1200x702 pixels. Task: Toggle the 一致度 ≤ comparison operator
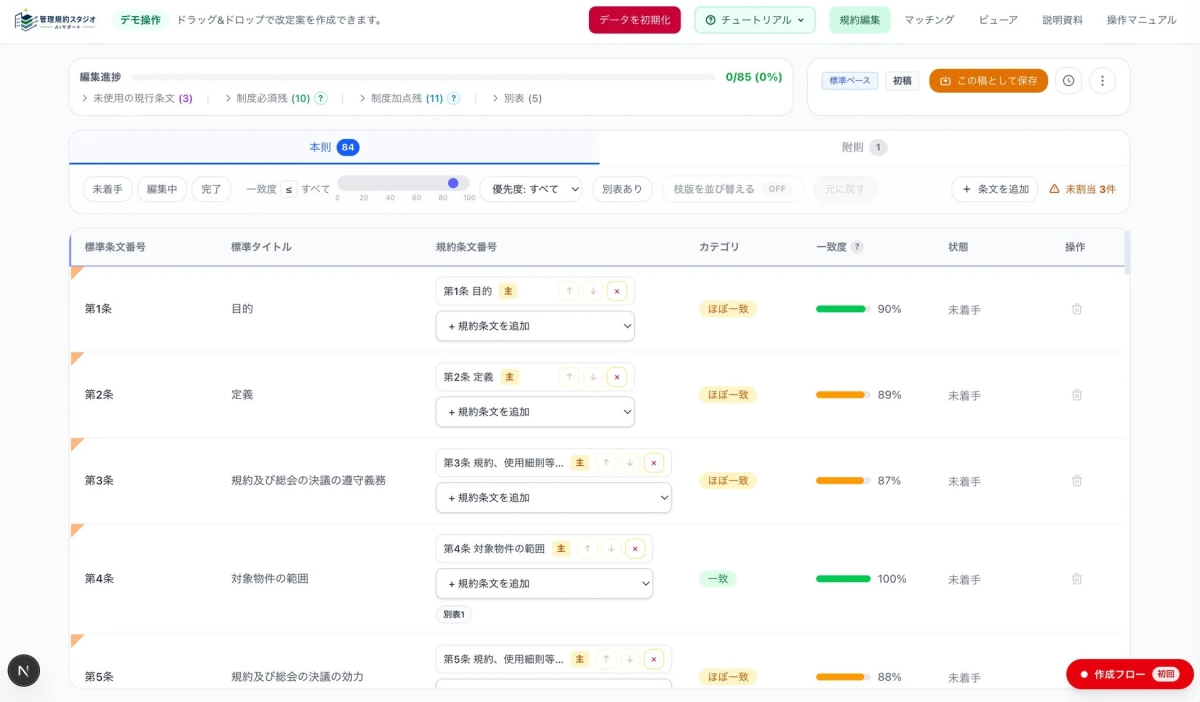click(288, 189)
